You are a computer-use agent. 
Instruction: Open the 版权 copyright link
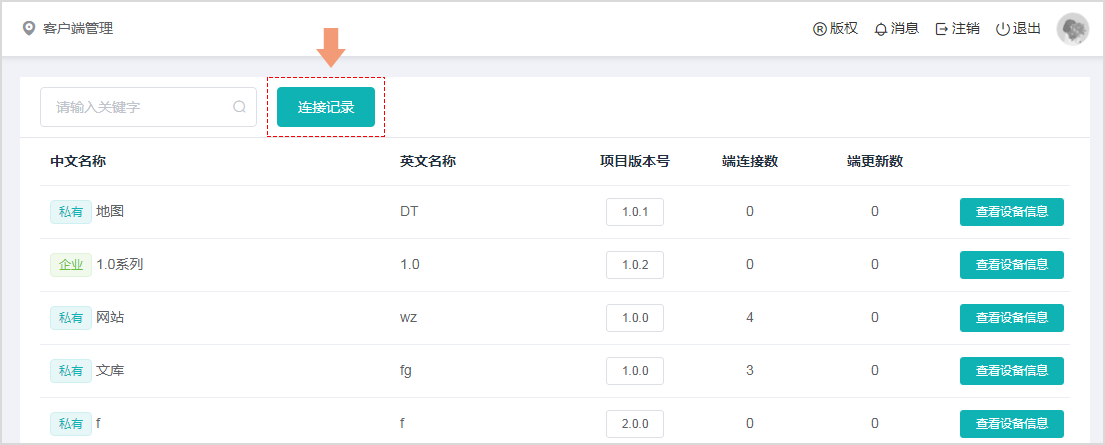point(835,28)
